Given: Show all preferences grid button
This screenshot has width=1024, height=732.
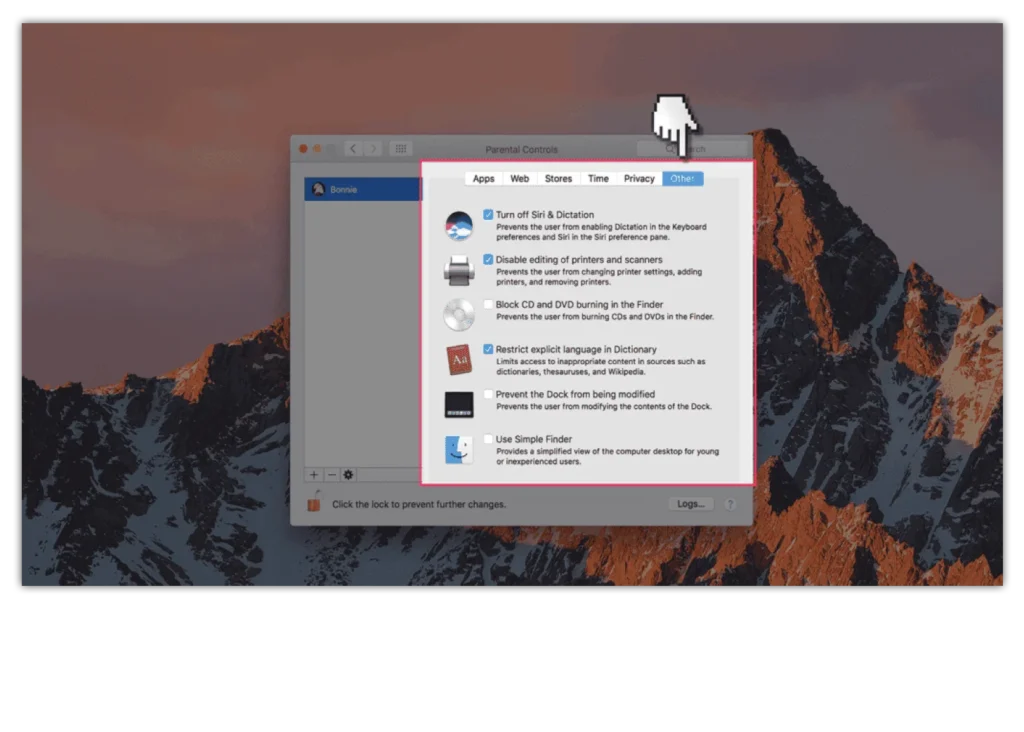Looking at the screenshot, I should pyautogui.click(x=401, y=149).
